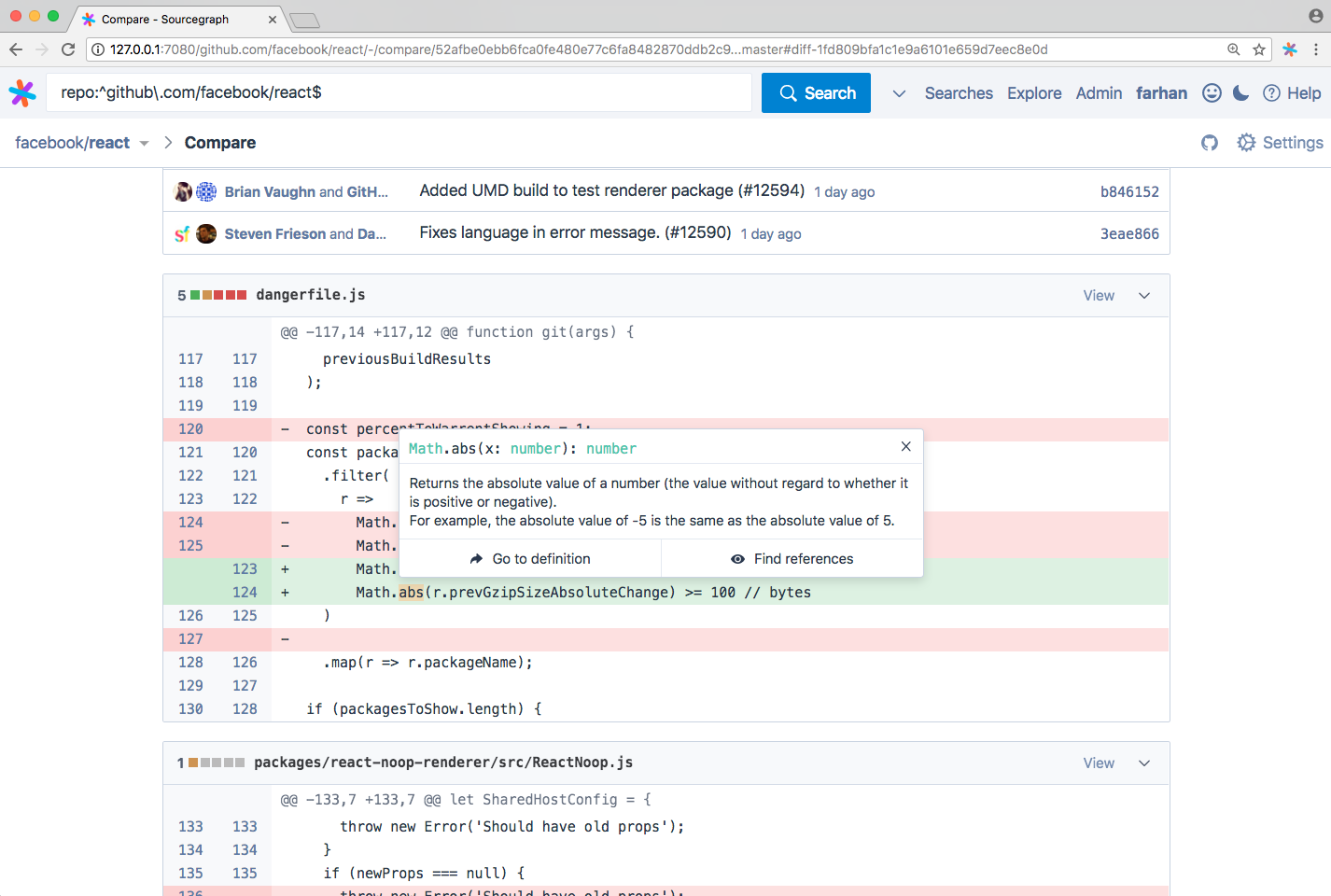Click the browser back arrow
The width and height of the screenshot is (1331, 896).
coord(16,49)
